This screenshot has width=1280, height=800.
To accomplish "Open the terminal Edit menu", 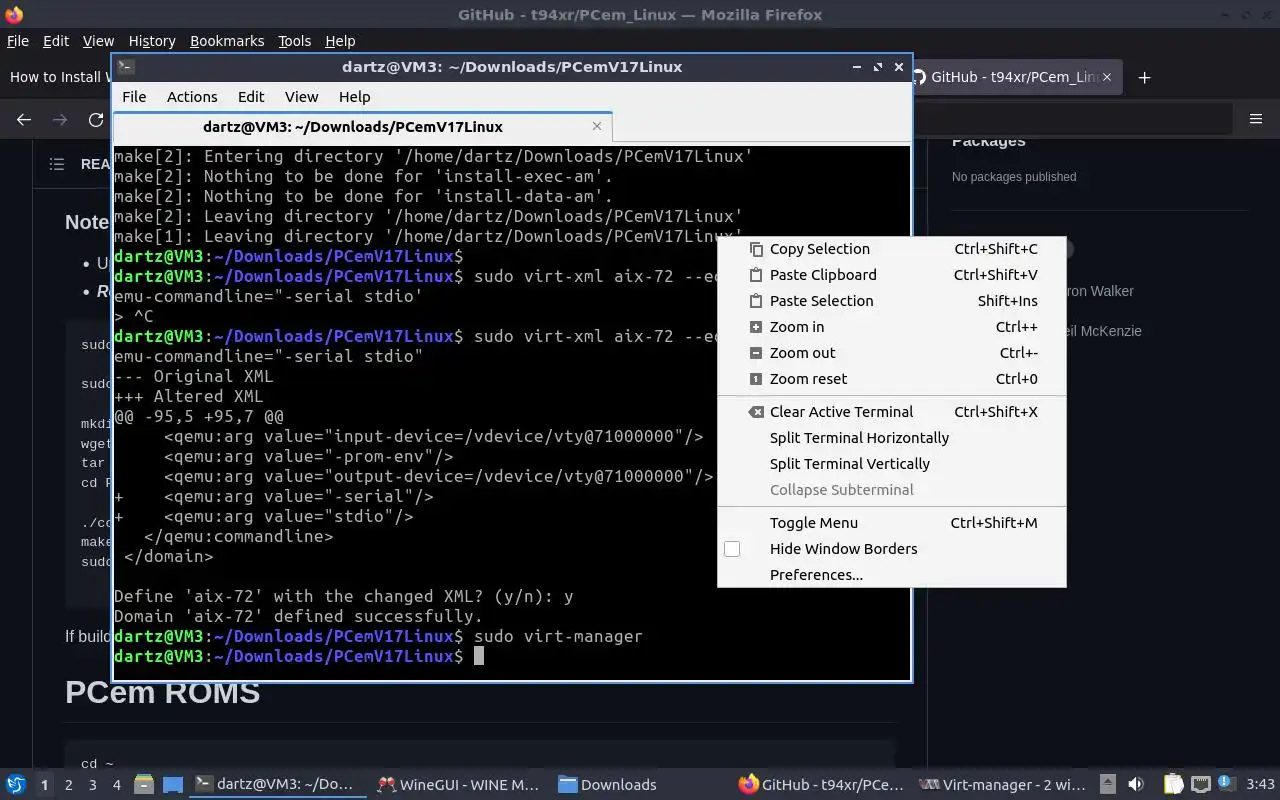I will [251, 97].
